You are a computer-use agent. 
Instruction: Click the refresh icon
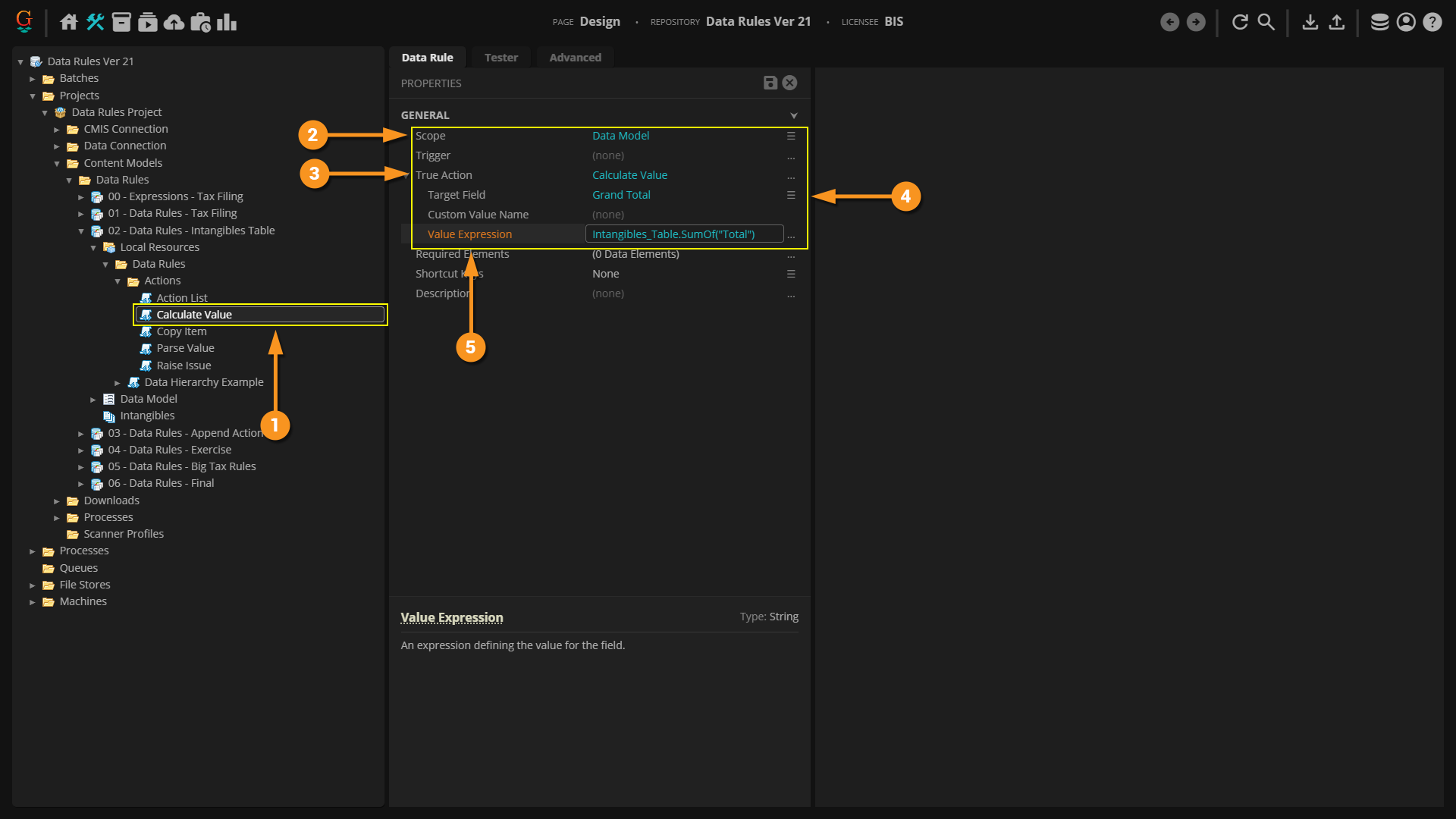(x=1240, y=22)
